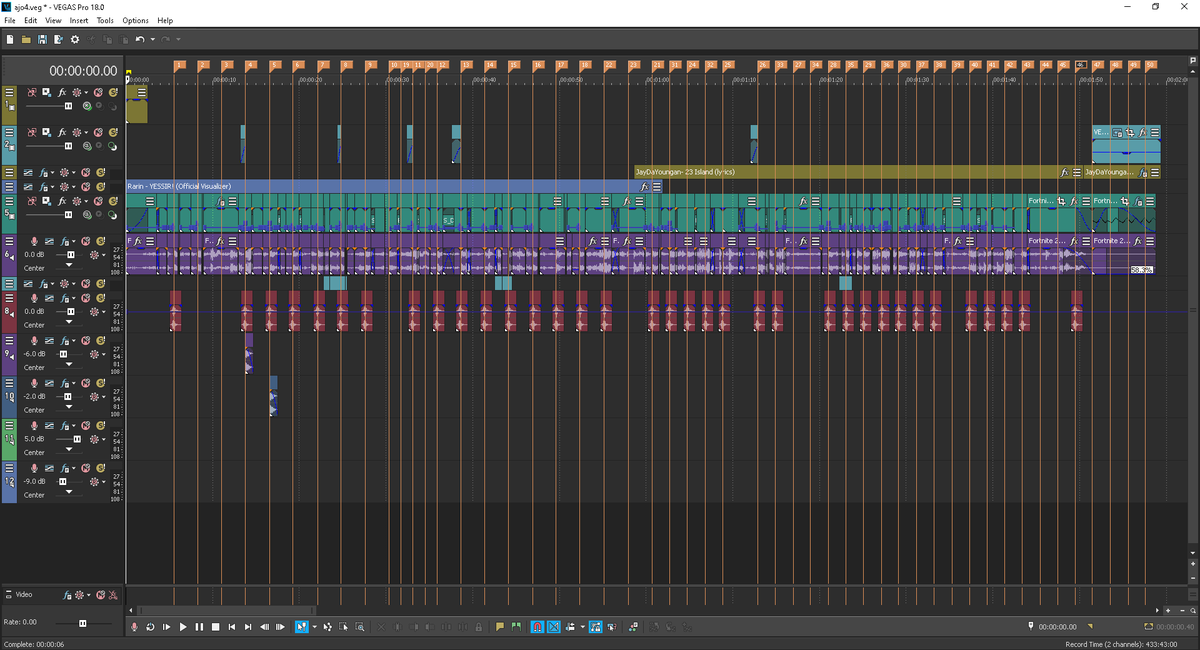
Task: Open the Insert menu
Action: (78, 20)
